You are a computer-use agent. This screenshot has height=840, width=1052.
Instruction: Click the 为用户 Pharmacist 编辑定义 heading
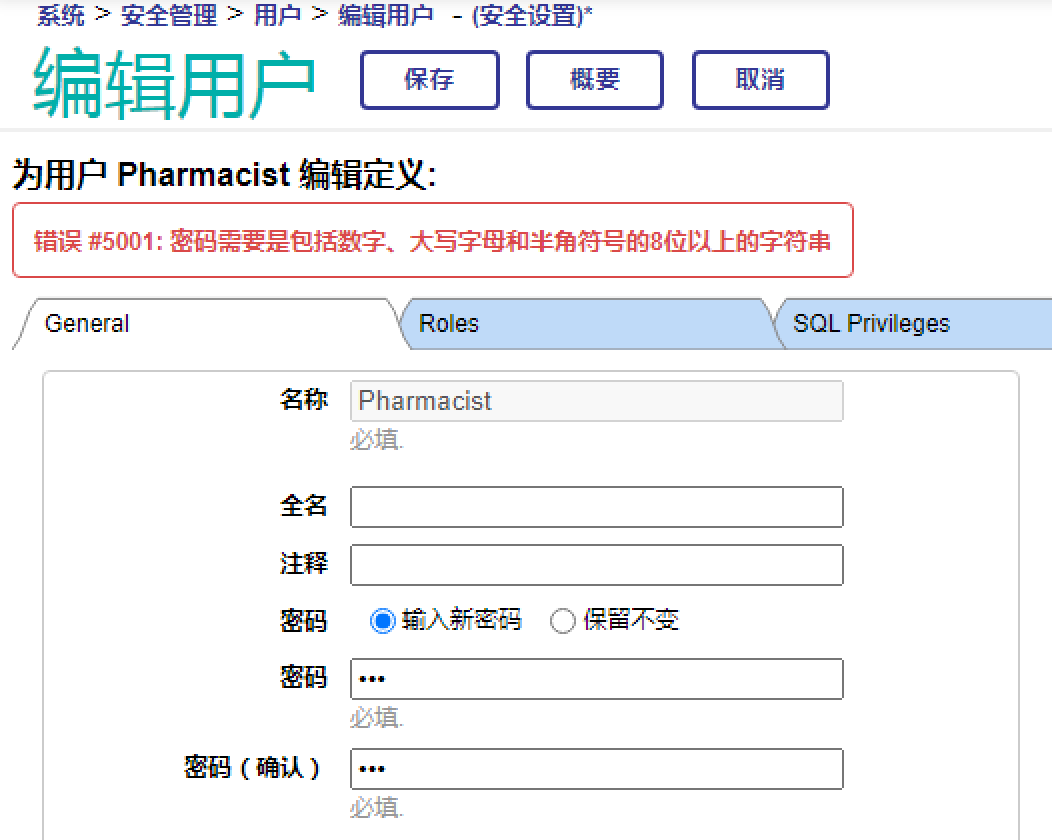225,176
